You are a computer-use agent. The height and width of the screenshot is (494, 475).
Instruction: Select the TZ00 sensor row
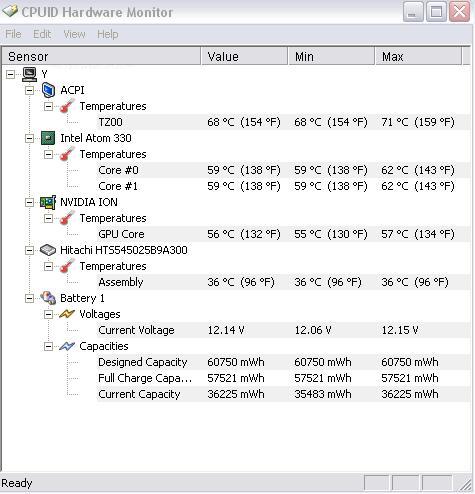(283, 122)
